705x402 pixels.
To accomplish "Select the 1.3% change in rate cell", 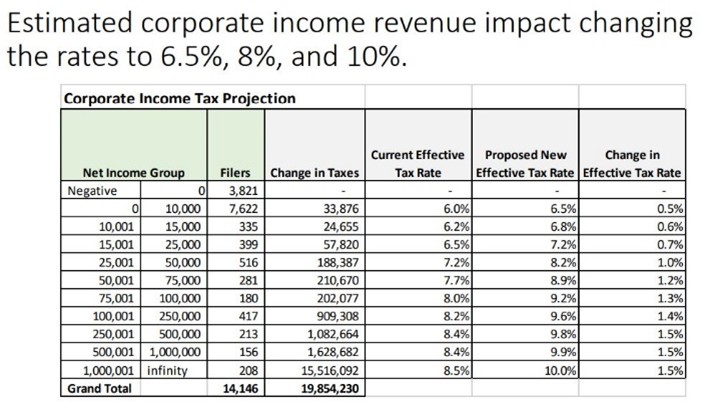I will coord(632,298).
